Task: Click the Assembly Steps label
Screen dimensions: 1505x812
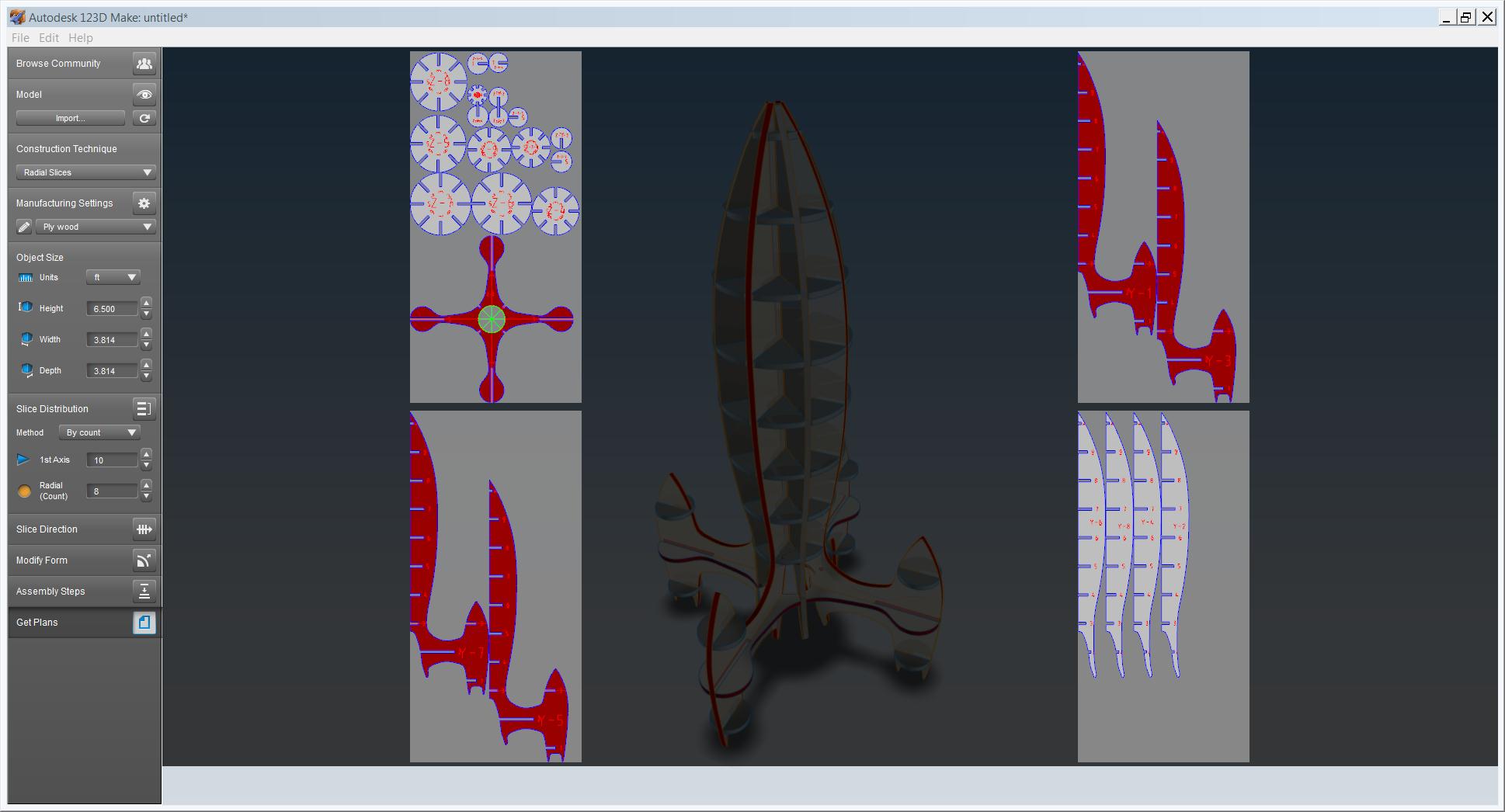Action: pyautogui.click(x=50, y=592)
